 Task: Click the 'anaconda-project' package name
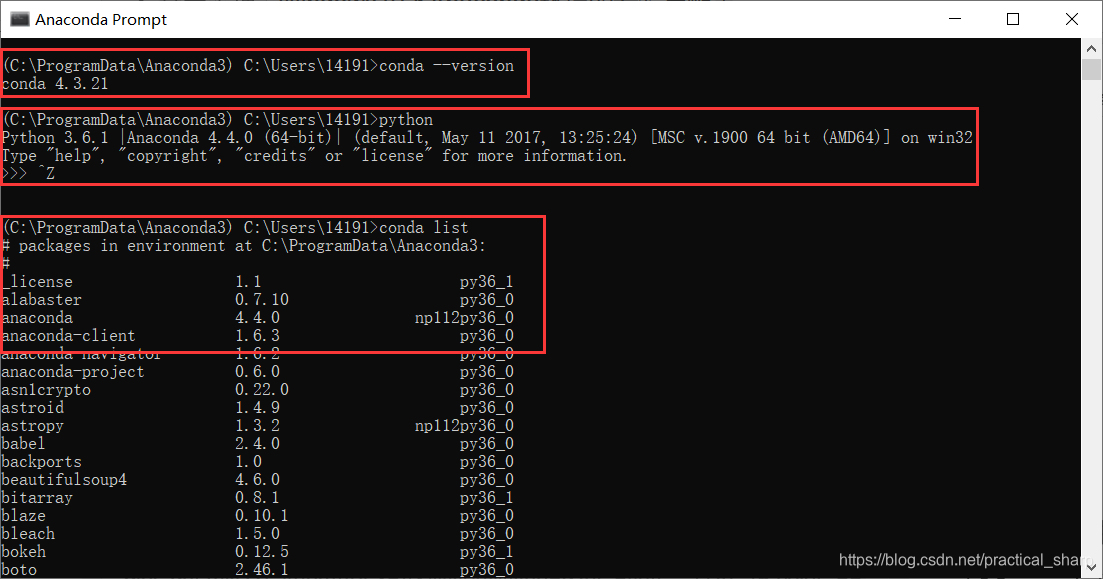coord(72,371)
